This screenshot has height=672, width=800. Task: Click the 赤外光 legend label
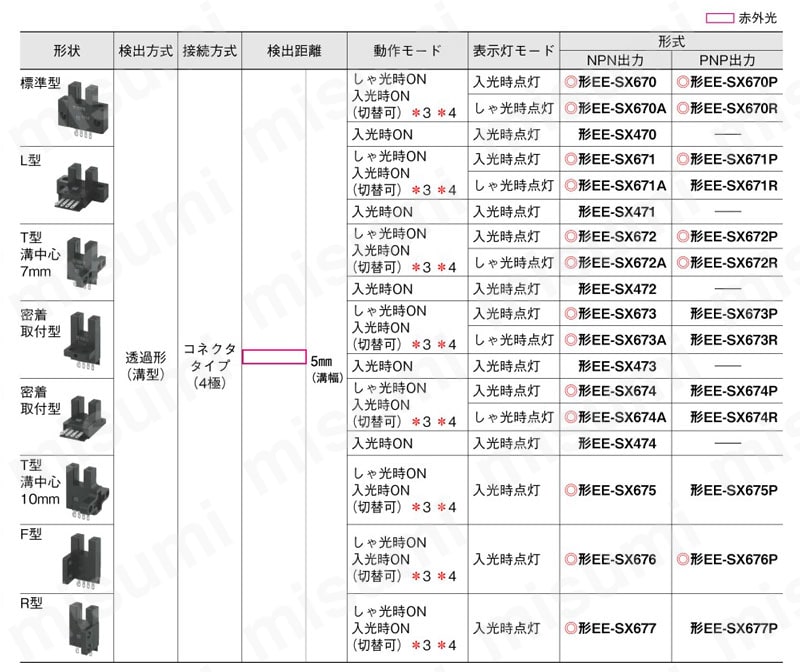758,18
